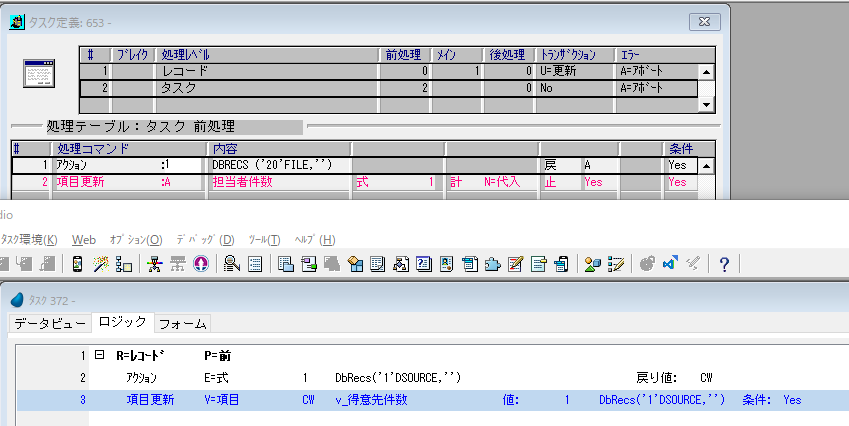849x426 pixels.
Task: Click the magnifier search icon in toolbar
Action: 231,264
